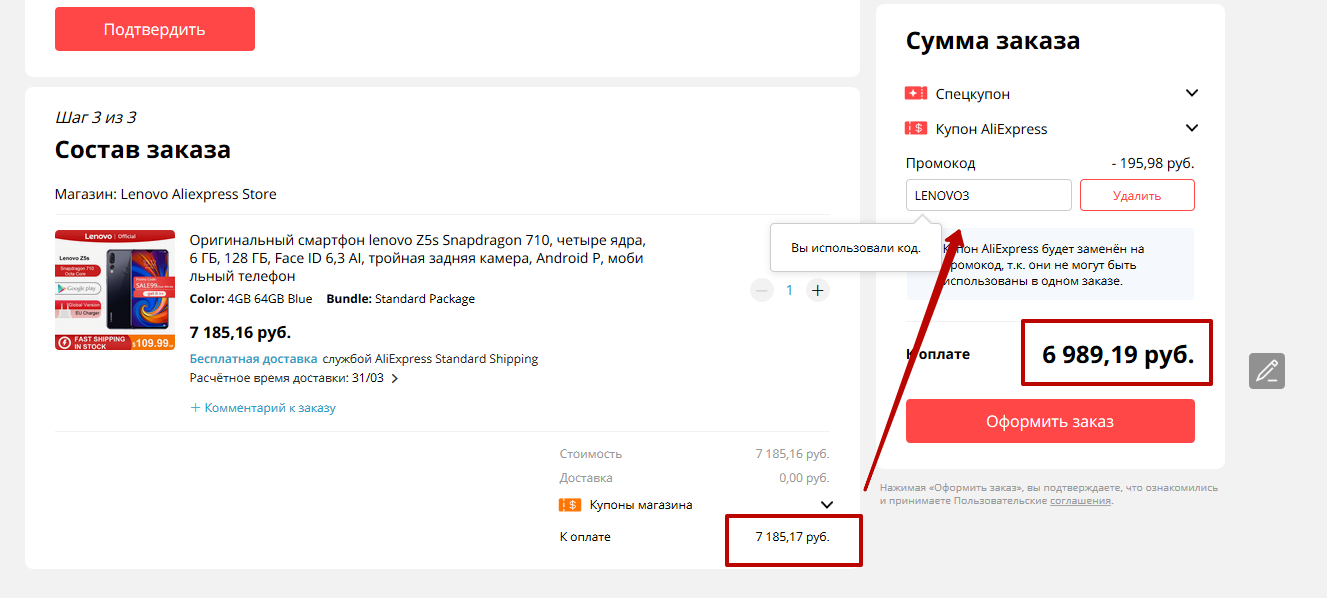Open the user соглашения link

coord(1080,500)
